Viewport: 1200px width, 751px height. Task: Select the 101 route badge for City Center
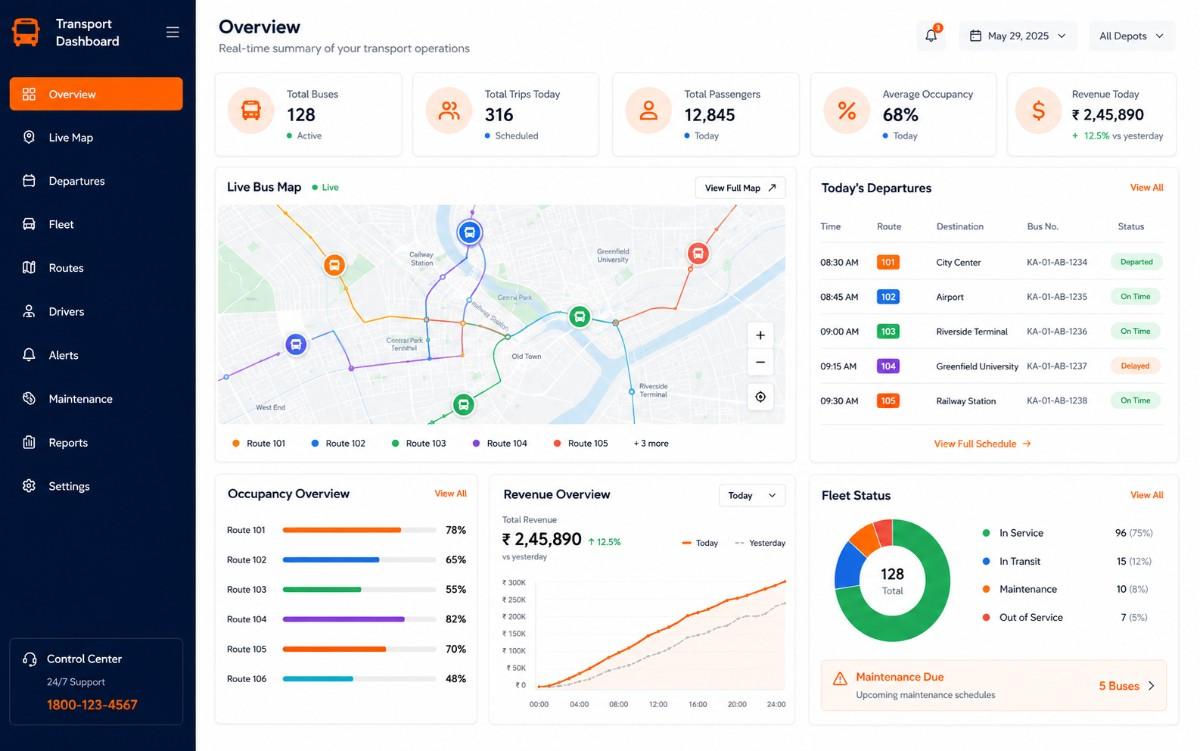[888, 262]
